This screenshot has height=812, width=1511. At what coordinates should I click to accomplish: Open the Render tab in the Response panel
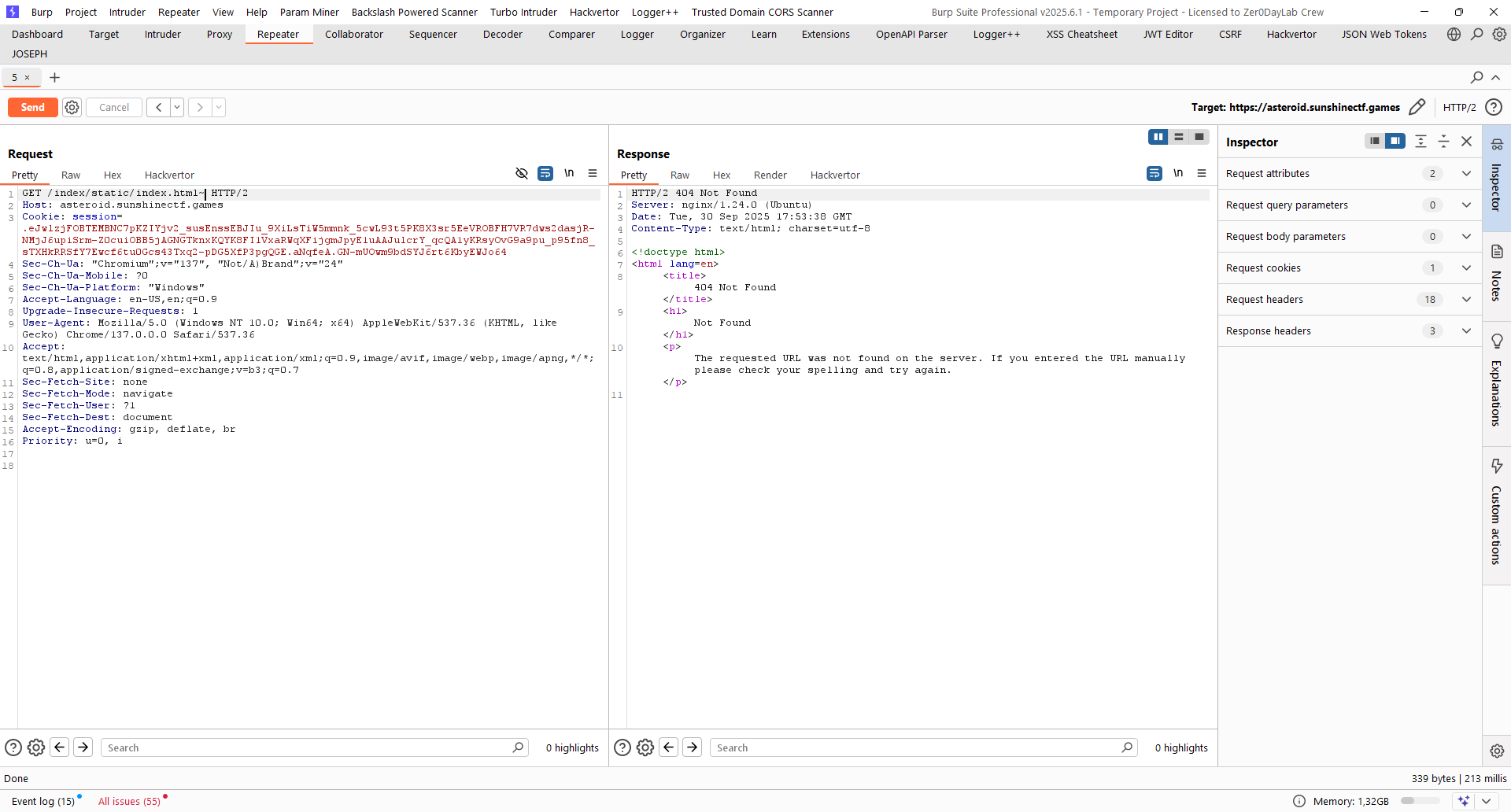770,175
